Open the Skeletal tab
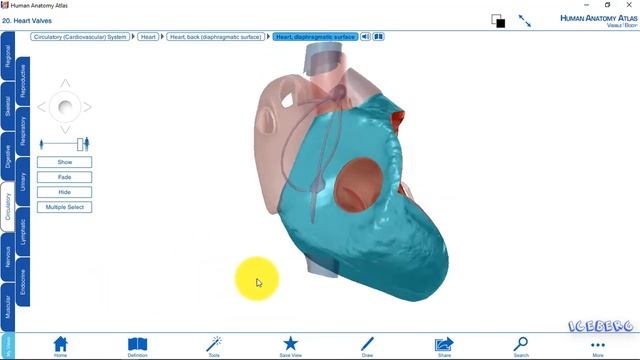The width and height of the screenshot is (640, 360). [x=8, y=107]
